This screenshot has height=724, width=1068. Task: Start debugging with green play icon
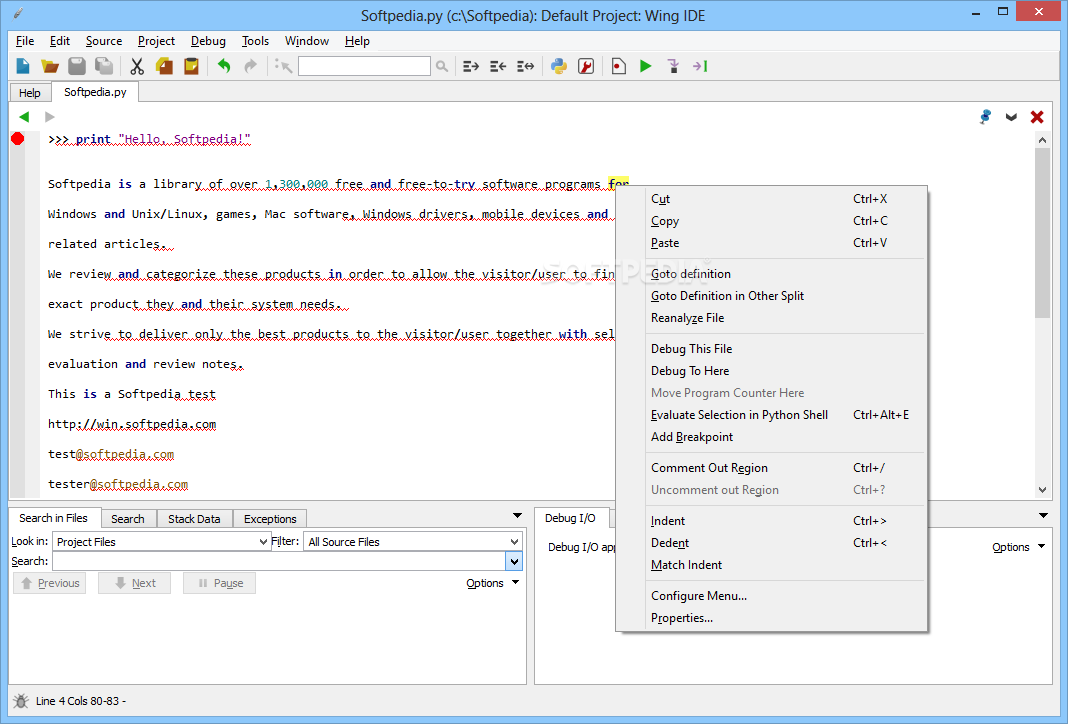[646, 66]
